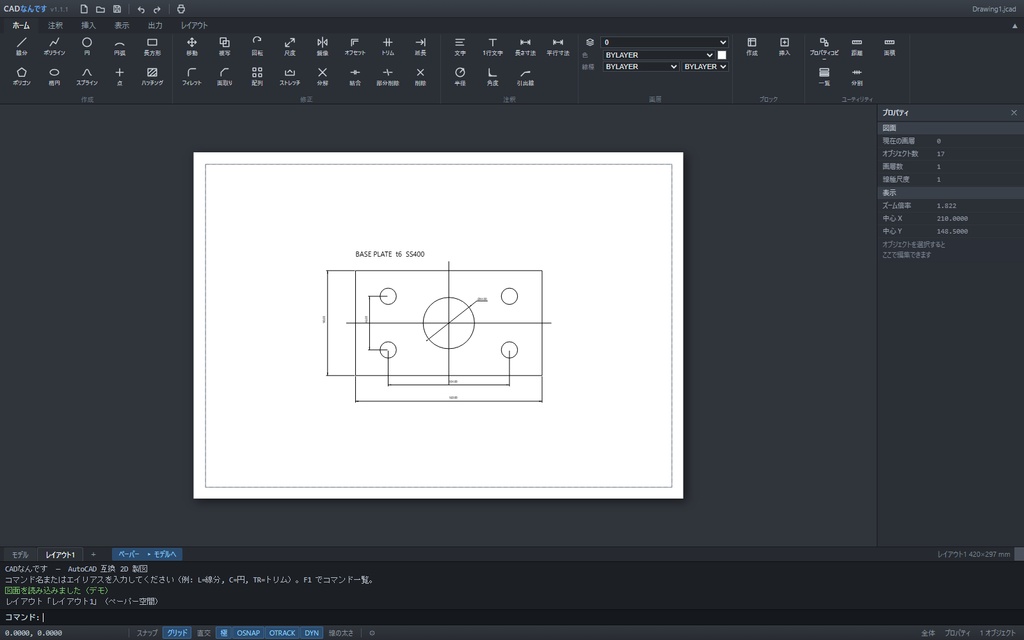Screen dimensions: 1024x640
Task: Open the layer dropdown showing 0
Action: pyautogui.click(x=664, y=42)
